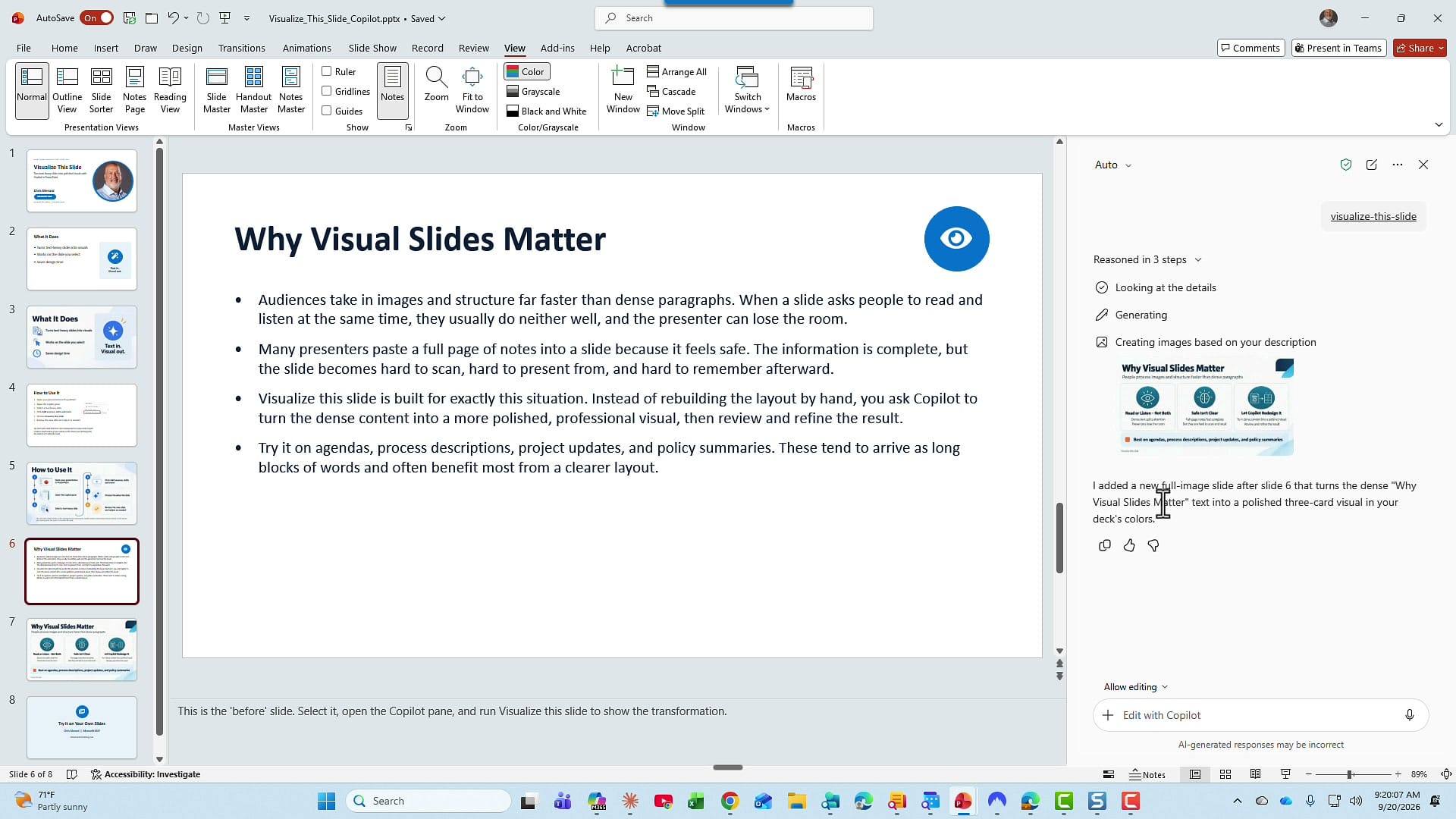Viewport: 1456px width, 819px height.
Task: Click Present in Teams
Action: tap(1338, 48)
